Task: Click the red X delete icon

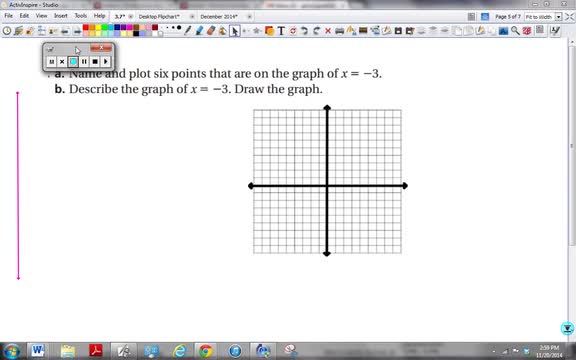Action: click(x=328, y=31)
